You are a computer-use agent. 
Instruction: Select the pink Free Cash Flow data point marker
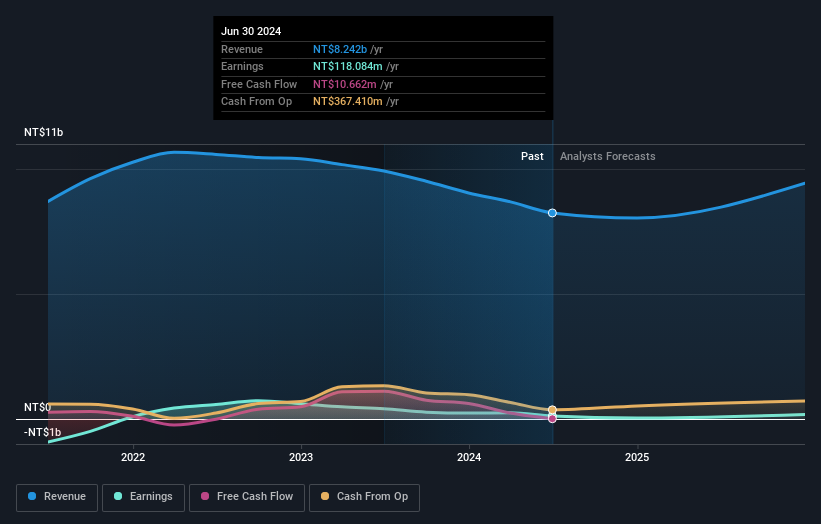coord(552,419)
